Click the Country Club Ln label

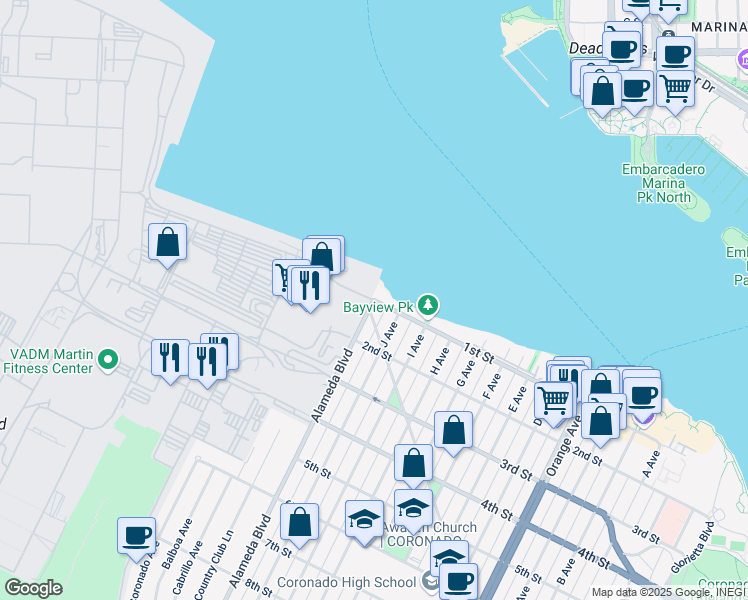[214, 564]
